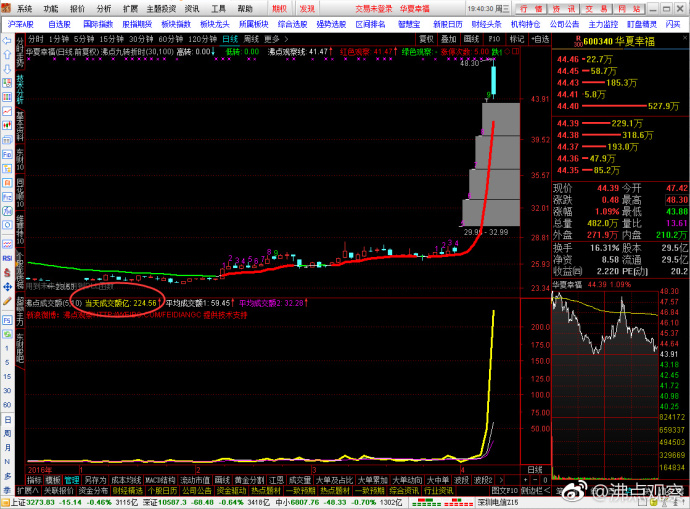Click the 叠加 overlay chart button
Image resolution: width=690 pixels, height=509 pixels.
pos(450,37)
